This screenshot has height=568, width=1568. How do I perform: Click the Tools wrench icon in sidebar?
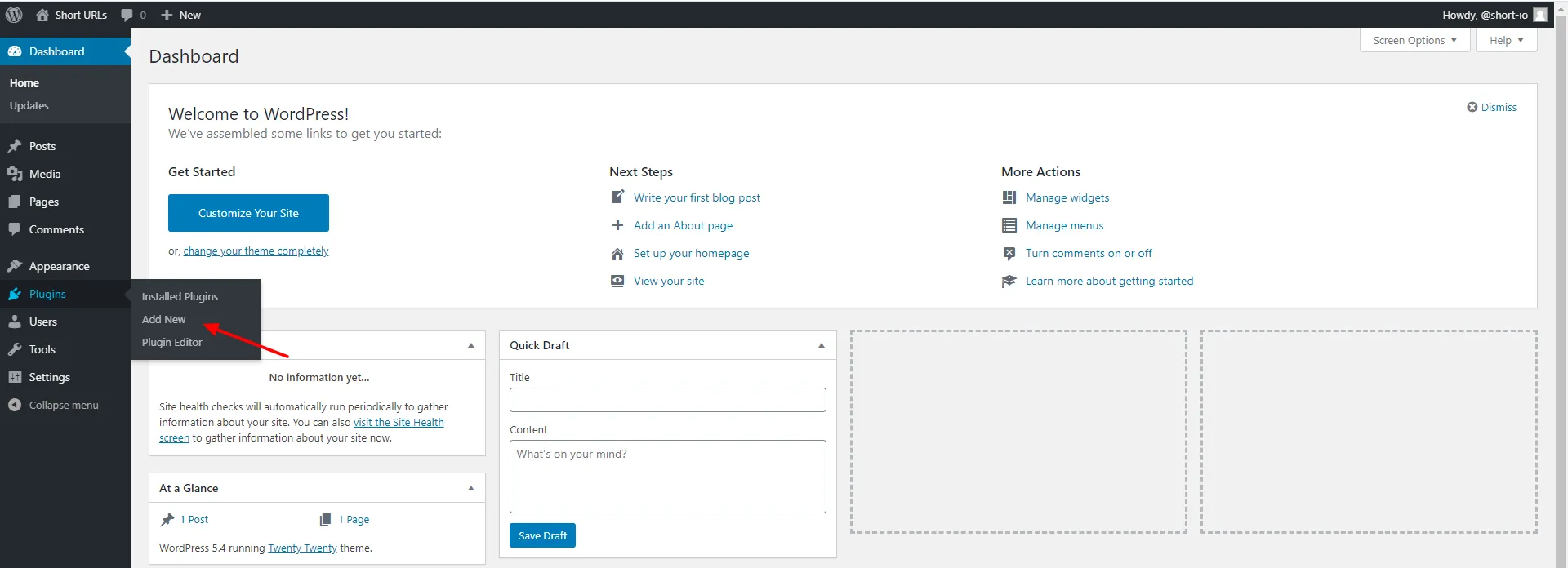[15, 349]
